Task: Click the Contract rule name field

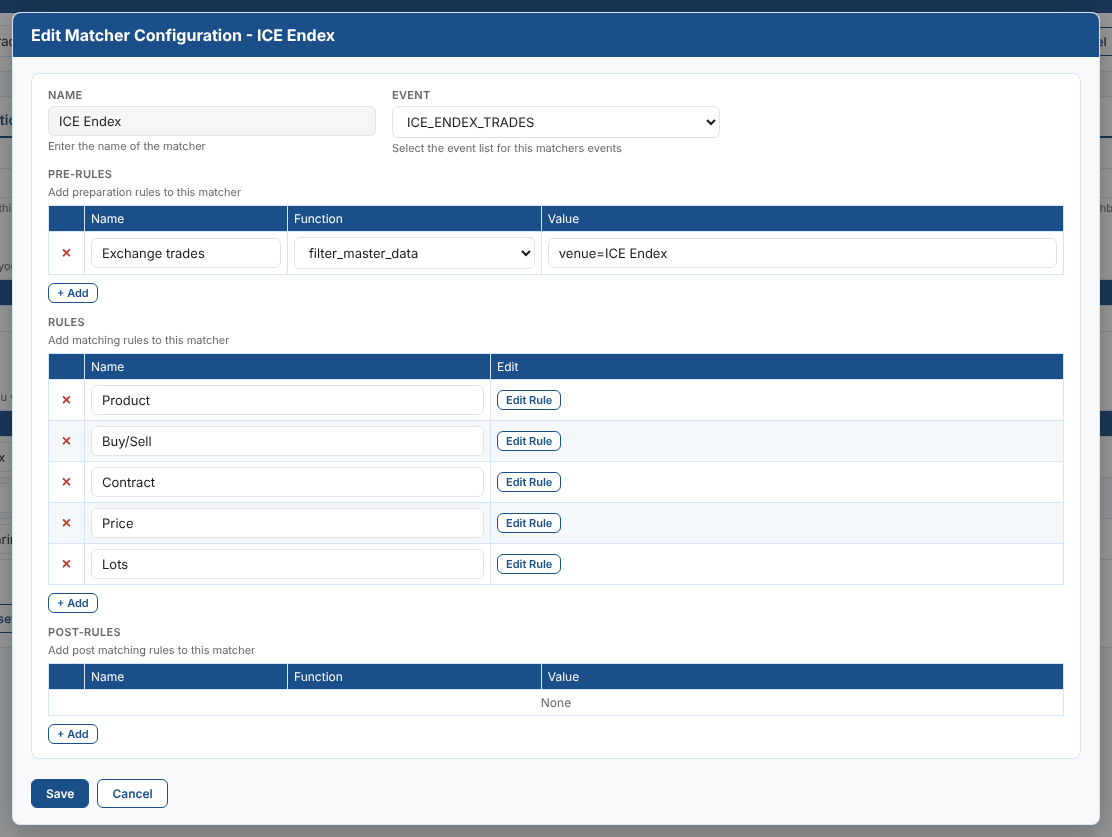Action: point(287,482)
